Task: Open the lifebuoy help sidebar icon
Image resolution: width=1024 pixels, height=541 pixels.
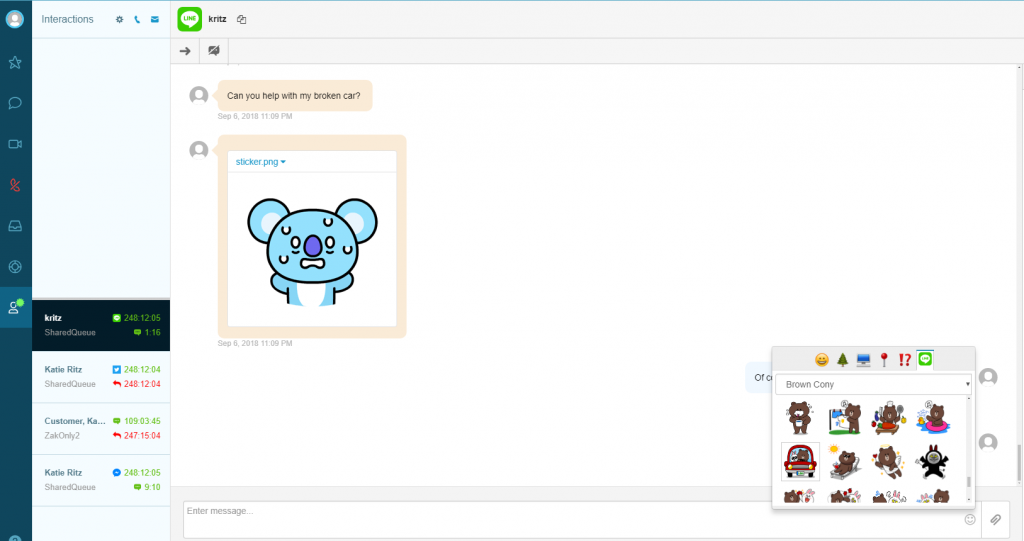Action: coord(15,267)
